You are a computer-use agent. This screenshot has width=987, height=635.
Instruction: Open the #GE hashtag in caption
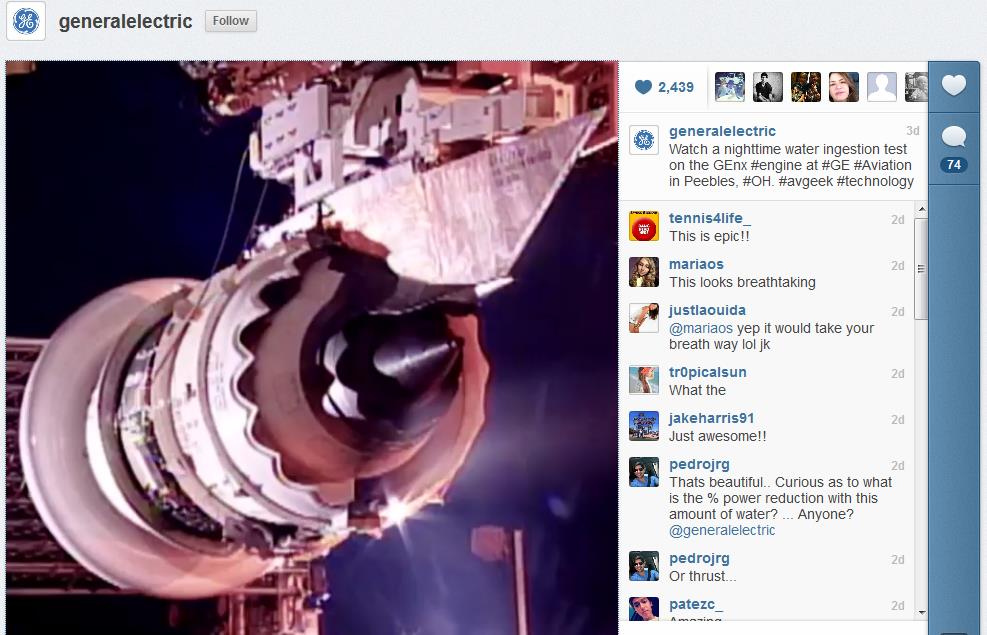coord(836,165)
